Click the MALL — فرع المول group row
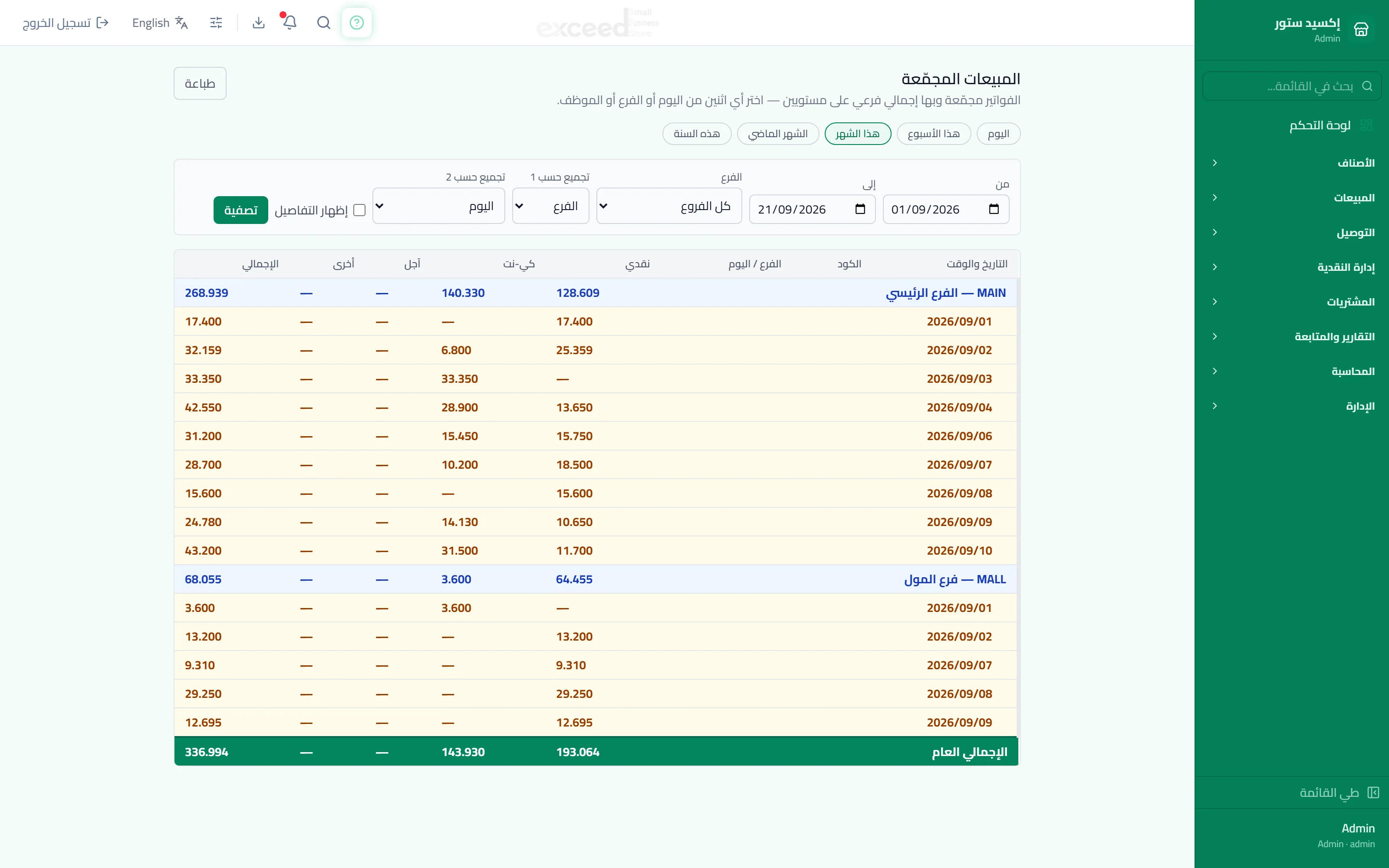Viewport: 1389px width, 868px height. pyautogui.click(x=596, y=579)
